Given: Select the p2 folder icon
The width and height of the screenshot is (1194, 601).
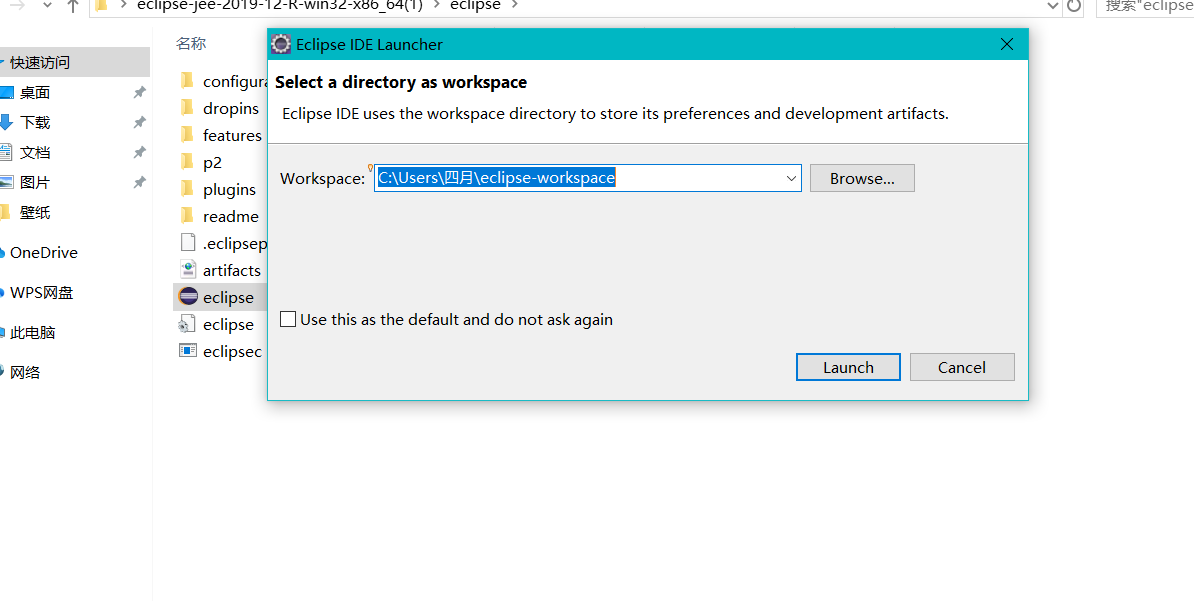Looking at the screenshot, I should pyautogui.click(x=187, y=162).
